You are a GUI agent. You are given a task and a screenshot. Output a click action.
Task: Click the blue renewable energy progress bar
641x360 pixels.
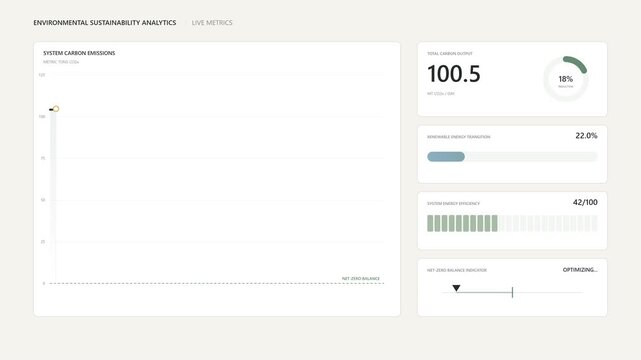click(x=446, y=157)
